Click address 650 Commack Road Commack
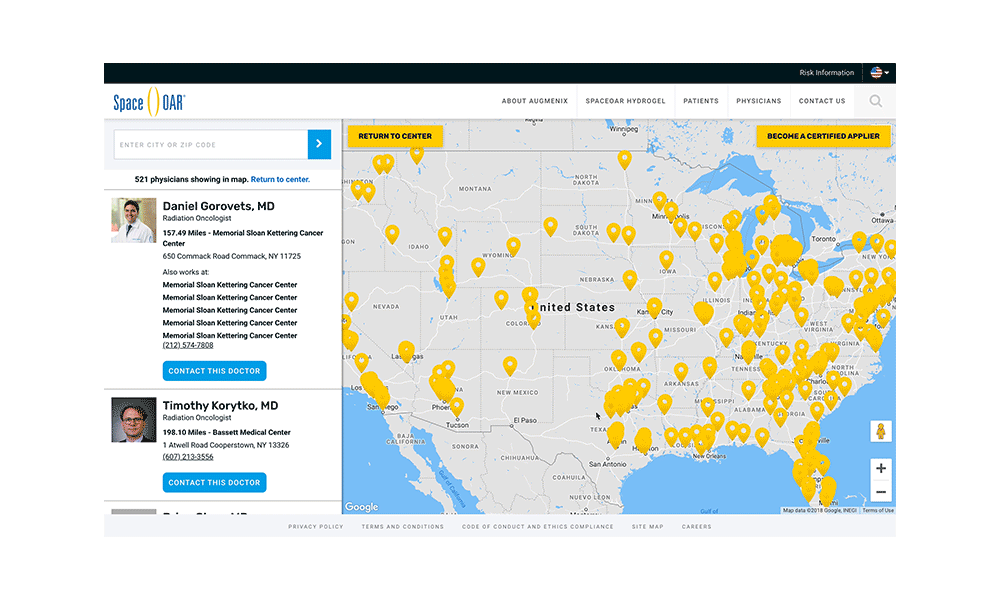The height and width of the screenshot is (599, 1000). [x=232, y=256]
